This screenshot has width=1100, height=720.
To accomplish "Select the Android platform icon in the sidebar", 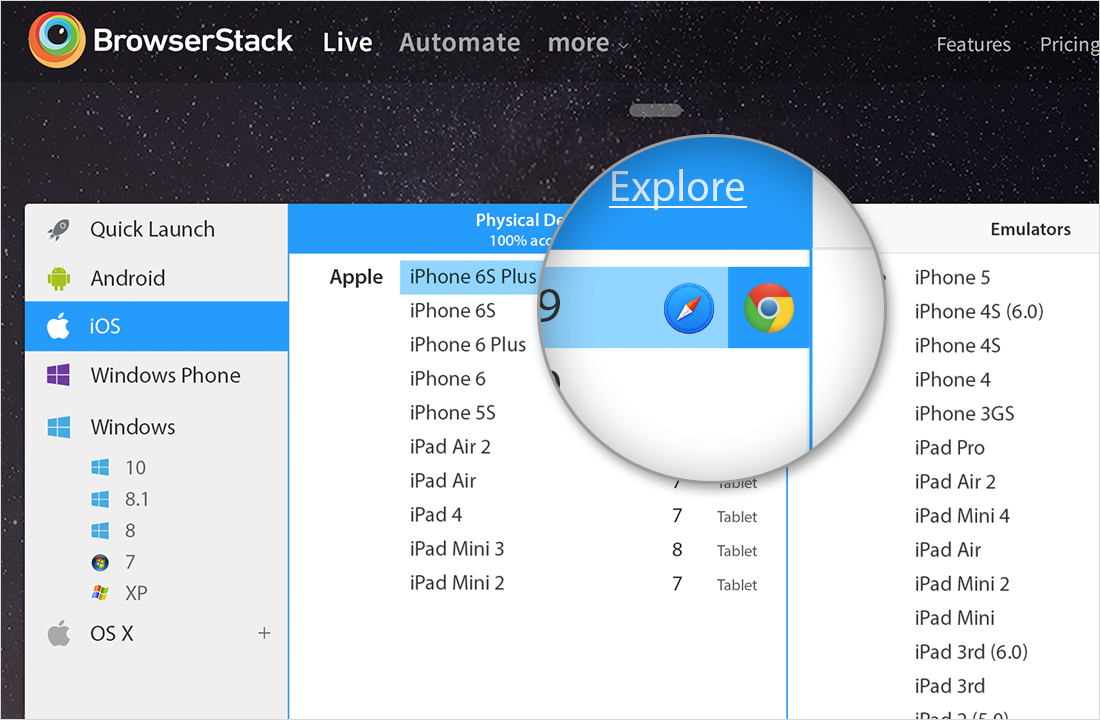I will point(60,278).
